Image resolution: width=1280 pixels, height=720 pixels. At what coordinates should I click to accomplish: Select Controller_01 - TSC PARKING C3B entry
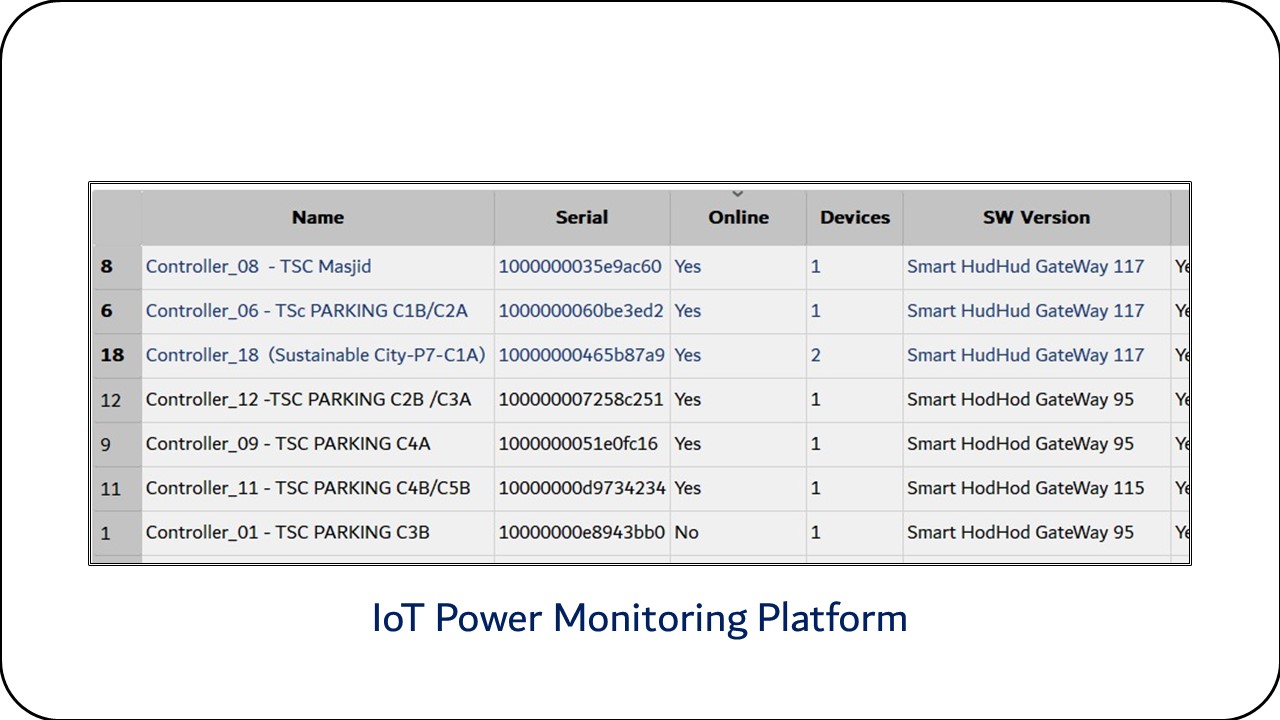pyautogui.click(x=287, y=533)
